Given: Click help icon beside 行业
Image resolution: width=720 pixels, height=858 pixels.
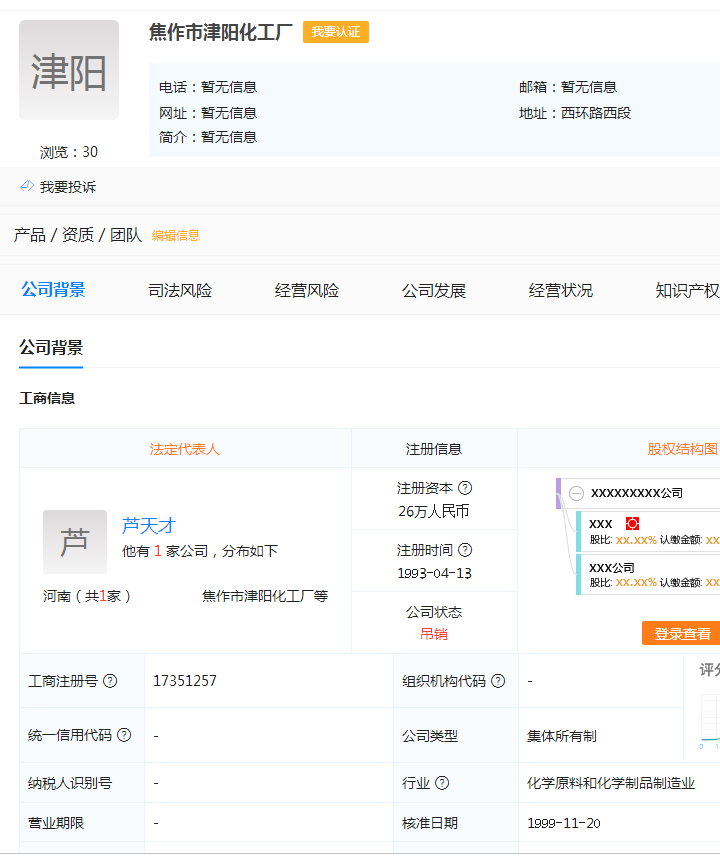Looking at the screenshot, I should 442,783.
